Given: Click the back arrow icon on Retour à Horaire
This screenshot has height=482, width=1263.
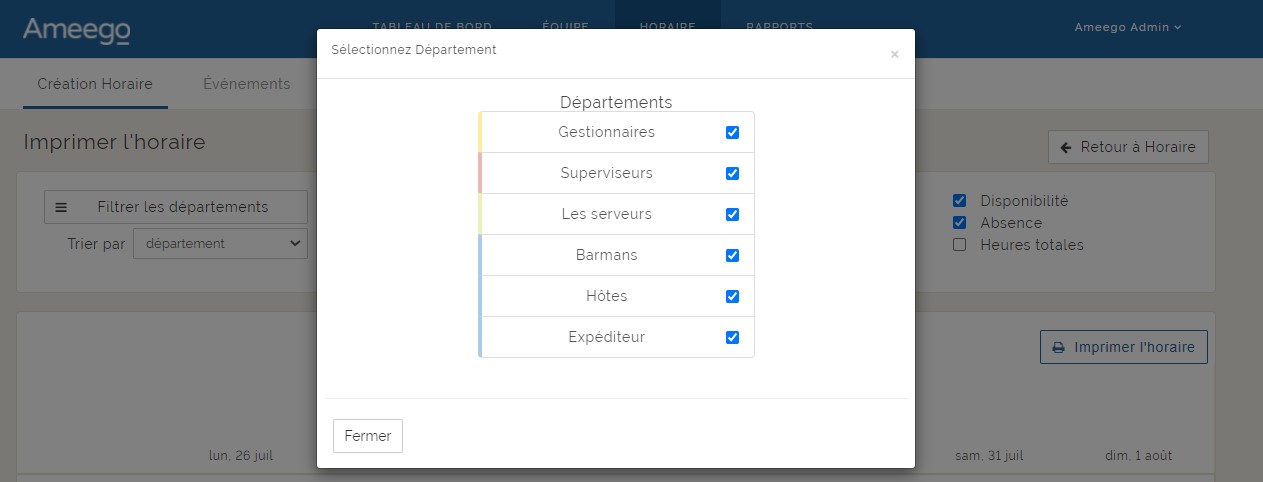Looking at the screenshot, I should tap(1065, 147).
